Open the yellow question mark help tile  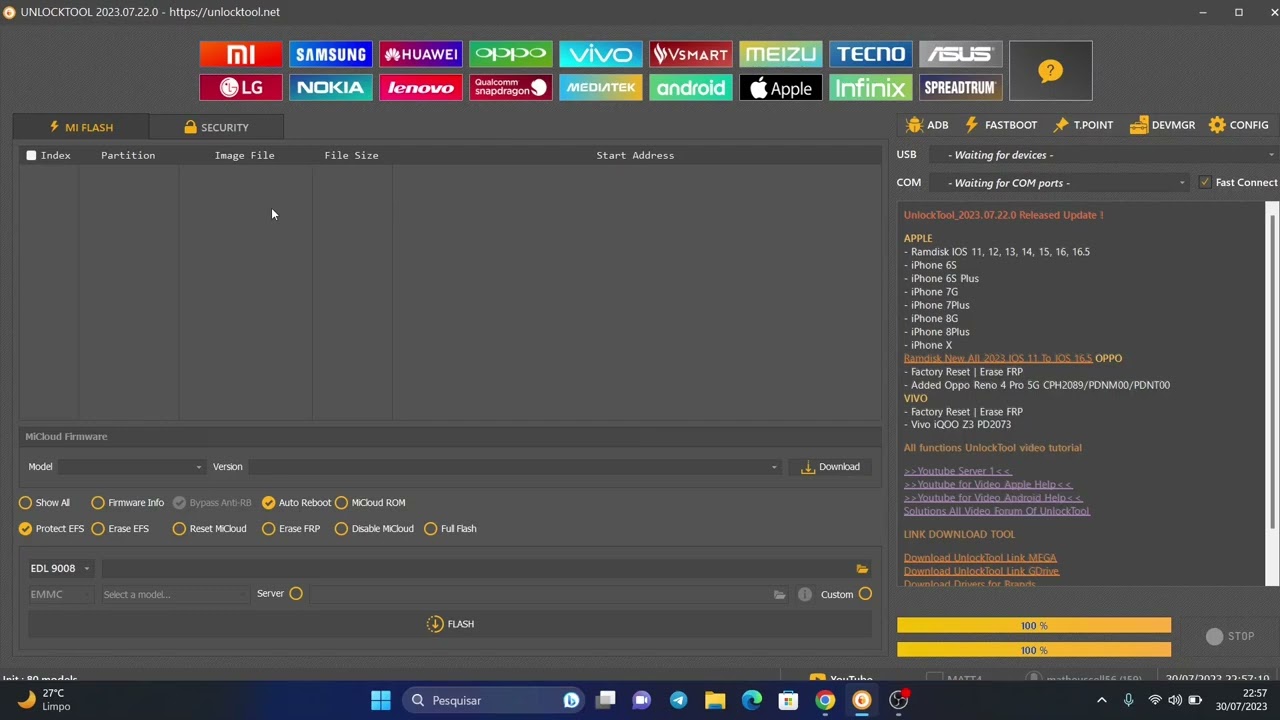tap(1051, 71)
